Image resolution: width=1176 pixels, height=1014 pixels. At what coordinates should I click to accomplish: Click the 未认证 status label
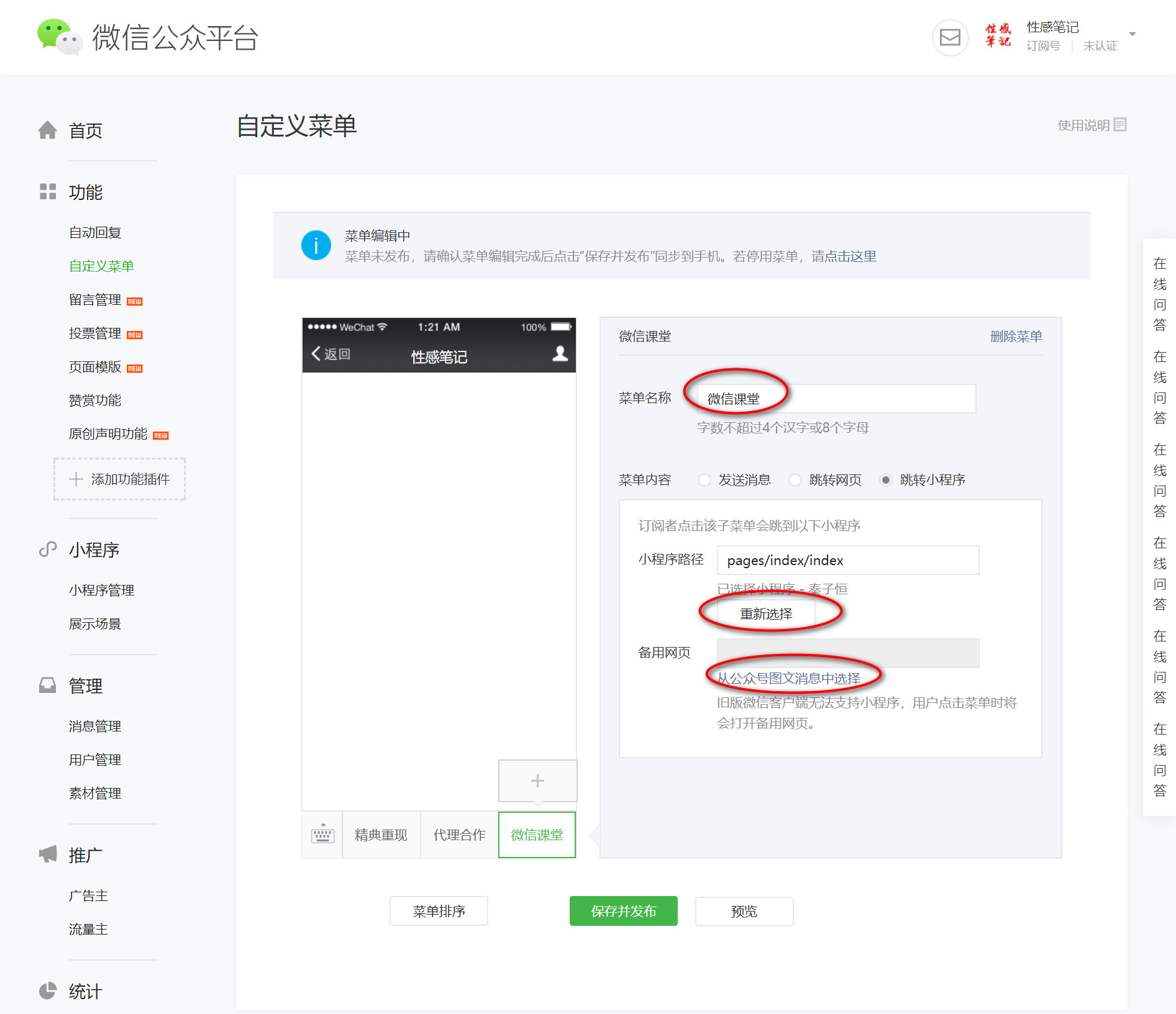(1100, 46)
